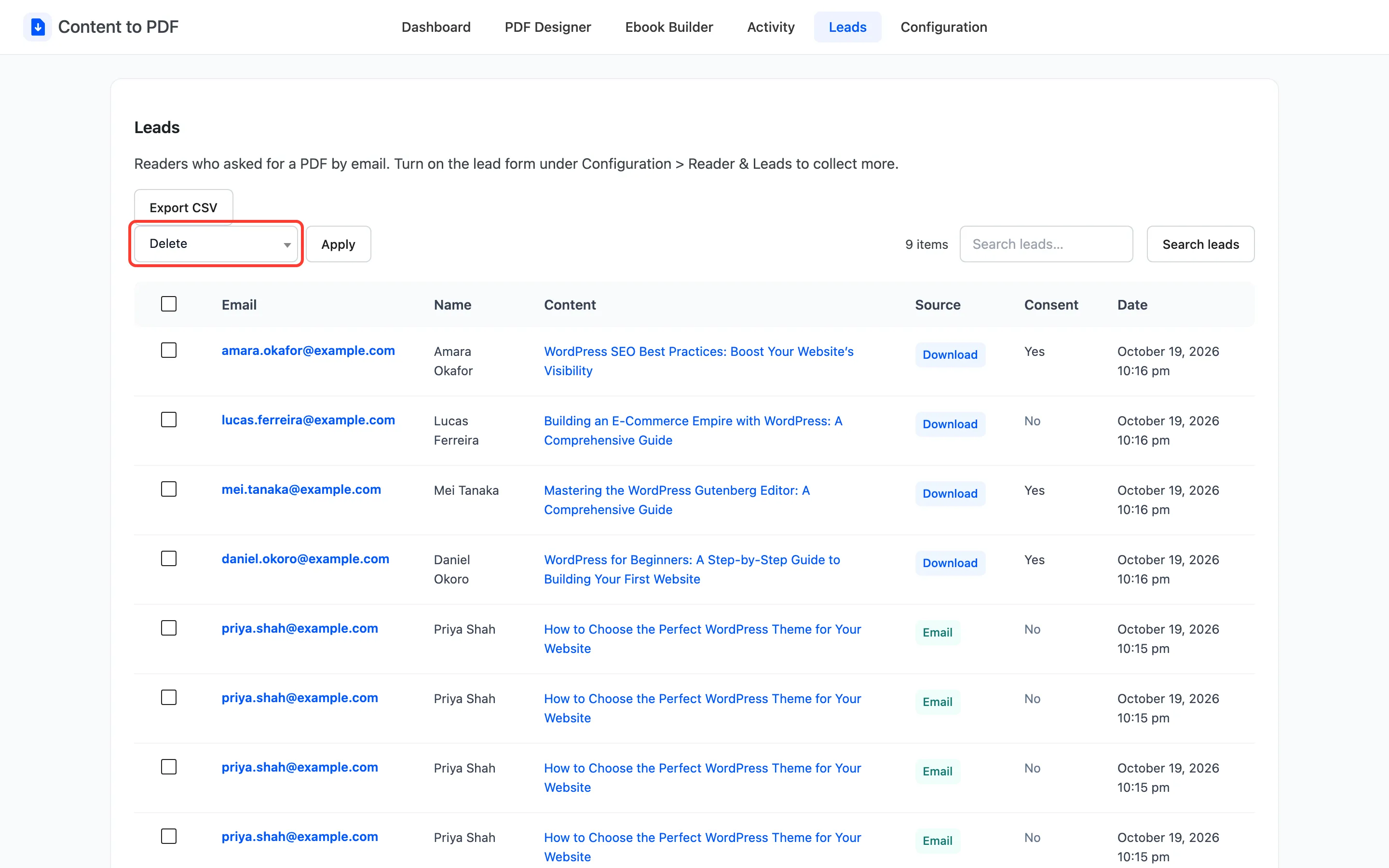Click the Email column header
The image size is (1389, 868).
click(x=239, y=305)
